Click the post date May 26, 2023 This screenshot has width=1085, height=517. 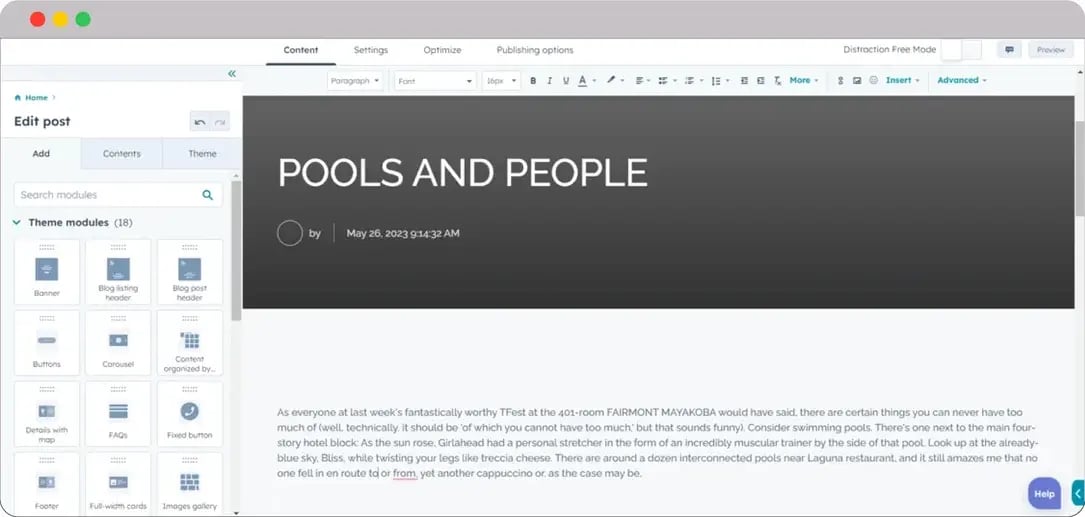click(x=403, y=233)
